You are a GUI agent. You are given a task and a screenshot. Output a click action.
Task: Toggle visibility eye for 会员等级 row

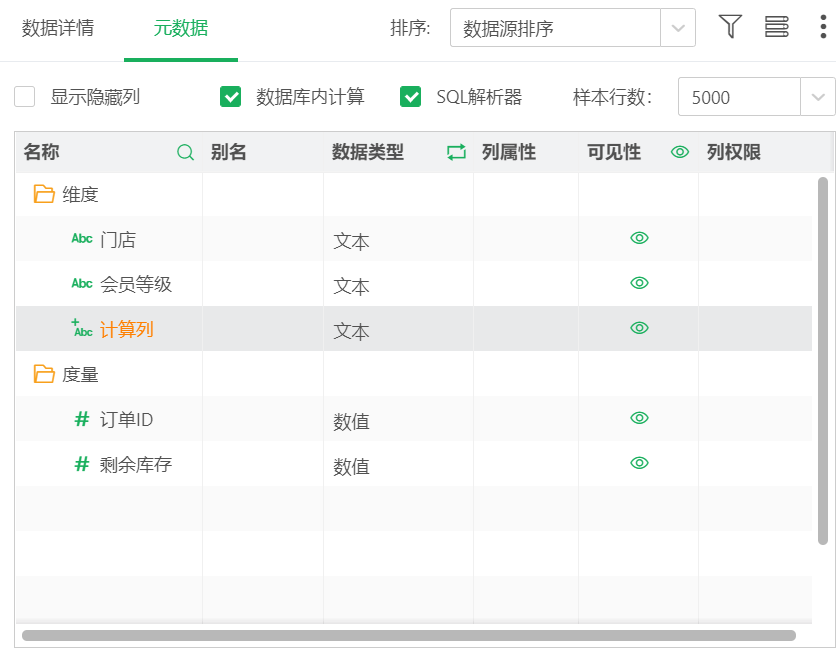coord(640,283)
